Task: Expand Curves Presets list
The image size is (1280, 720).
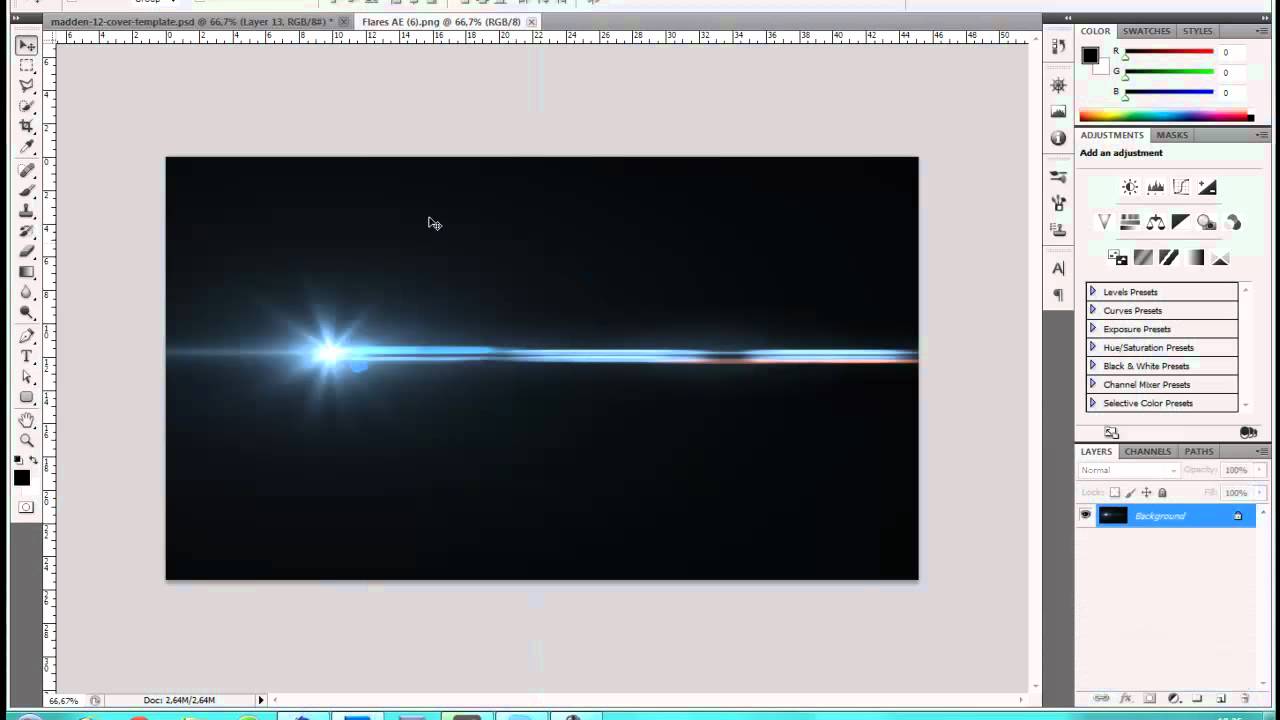Action: tap(1092, 310)
